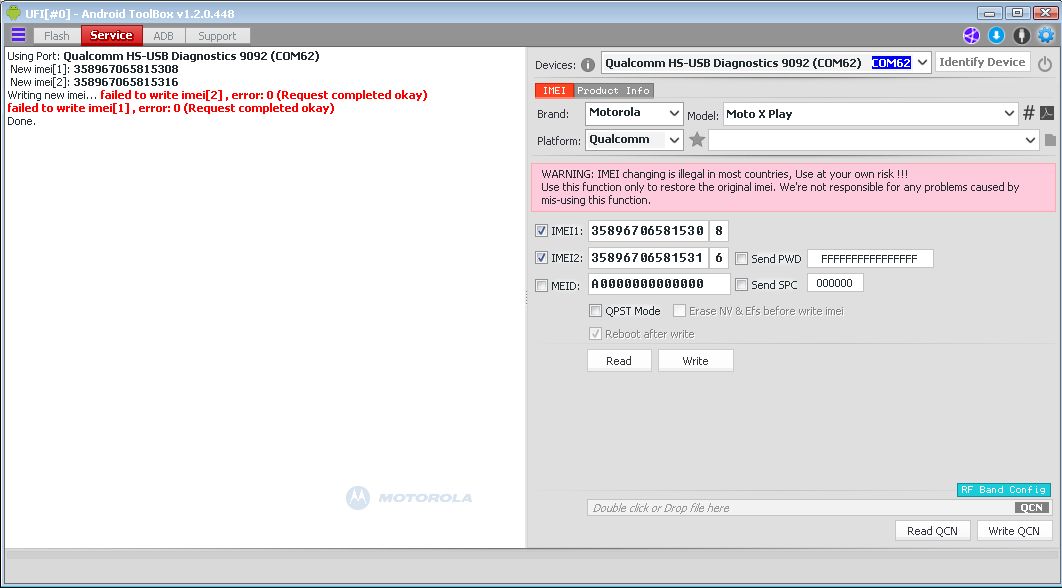Click the Send SPC code field

click(835, 283)
